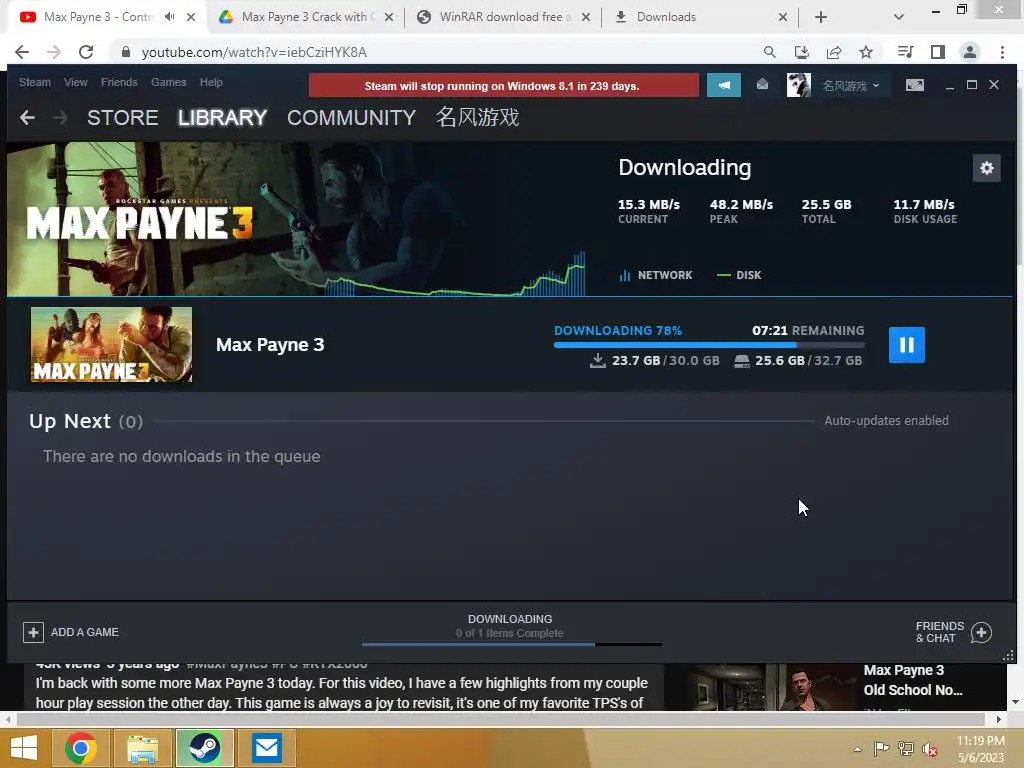Open Chrome from the taskbar
This screenshot has width=1024, height=768.
(80, 748)
